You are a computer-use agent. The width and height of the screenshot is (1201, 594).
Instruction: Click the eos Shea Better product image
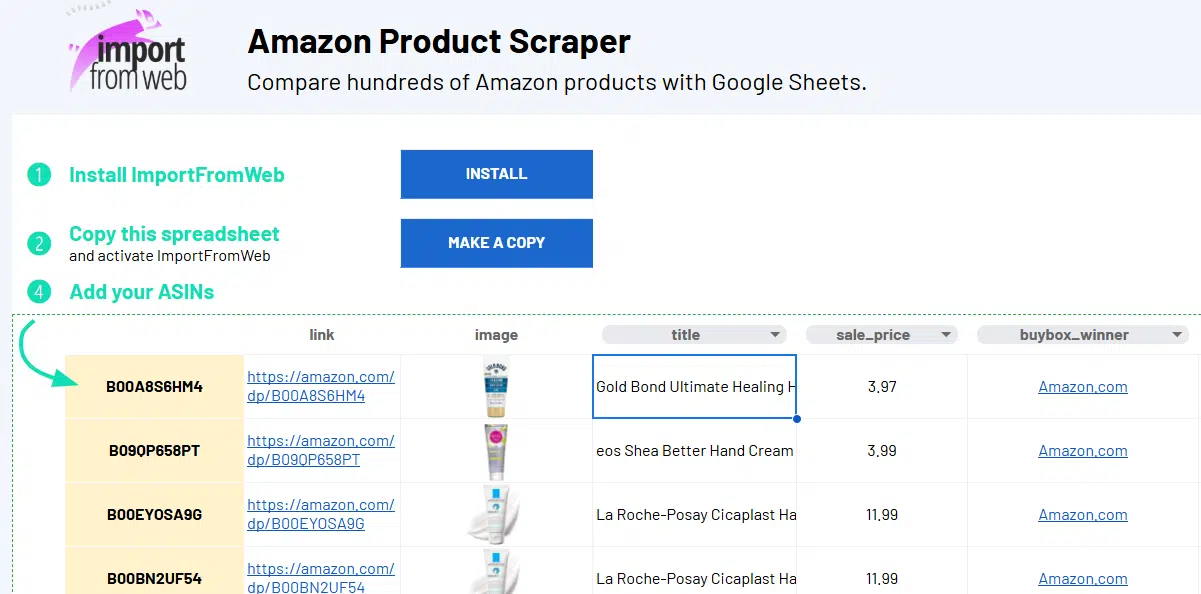(x=496, y=450)
